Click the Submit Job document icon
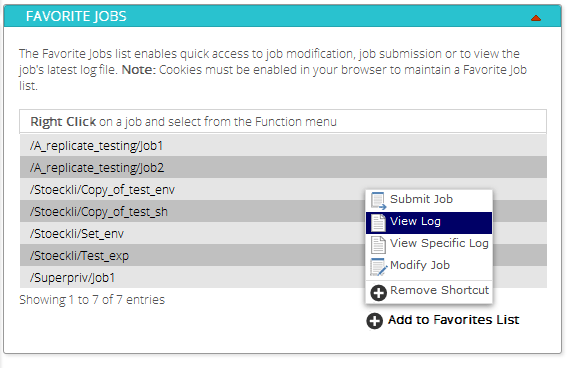Image resolution: width=567 pixels, height=368 pixels. [378, 201]
